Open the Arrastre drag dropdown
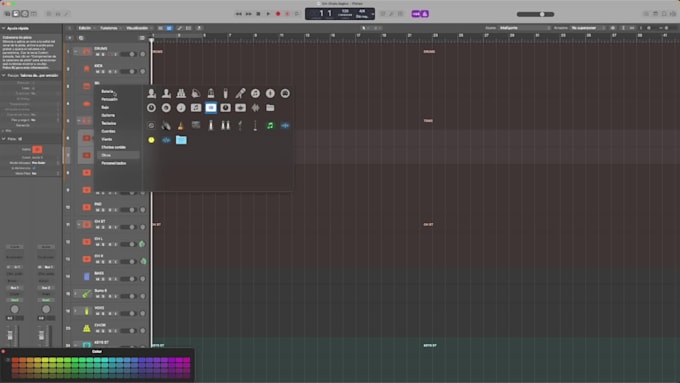The image size is (680, 383). pos(588,28)
